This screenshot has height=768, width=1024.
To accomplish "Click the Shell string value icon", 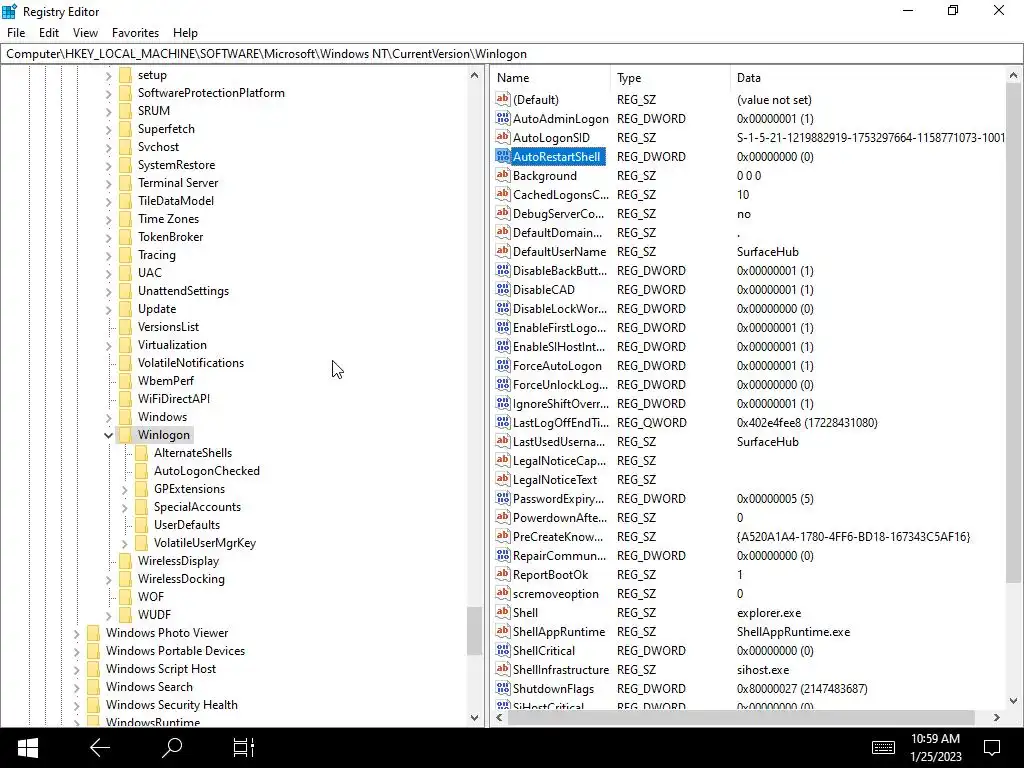I will coord(502,612).
